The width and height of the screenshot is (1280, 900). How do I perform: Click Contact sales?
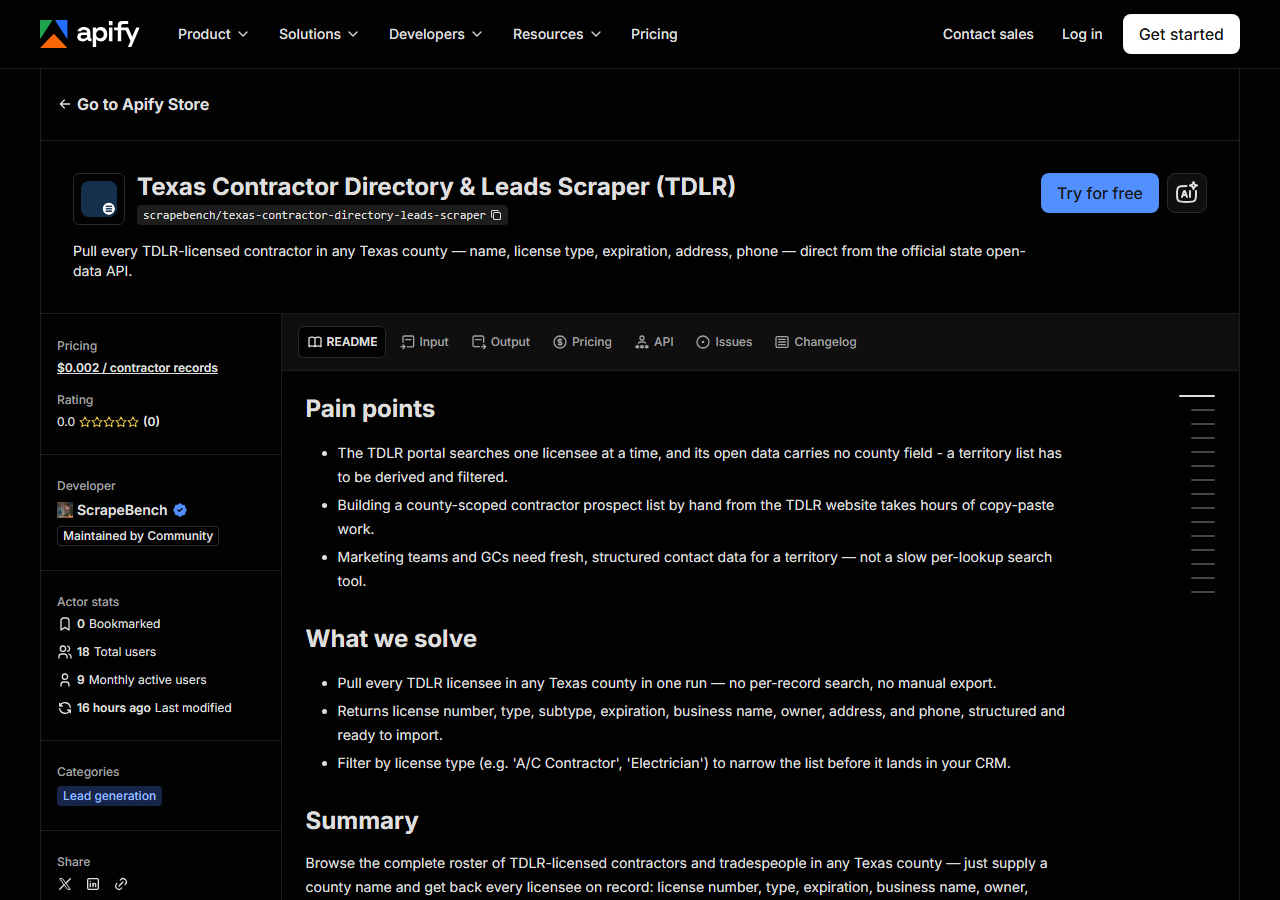(988, 34)
